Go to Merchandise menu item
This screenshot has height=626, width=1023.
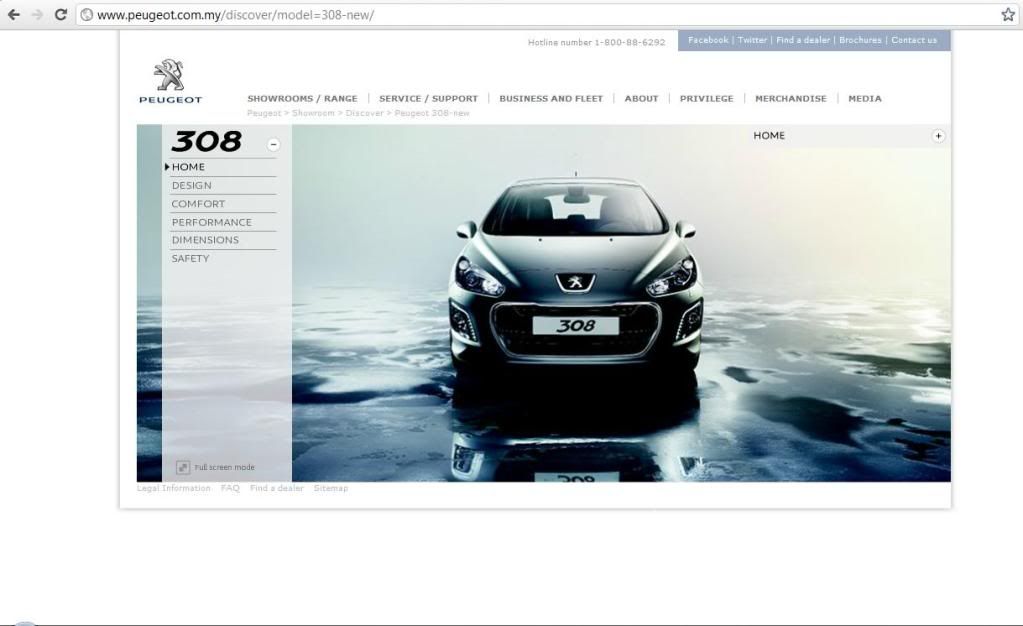coord(791,99)
